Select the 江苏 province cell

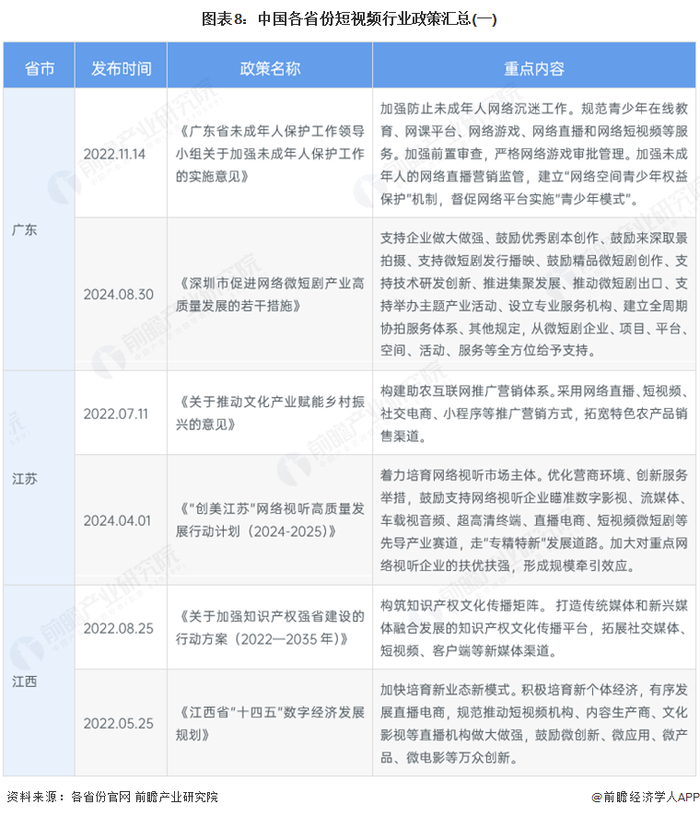[39, 478]
